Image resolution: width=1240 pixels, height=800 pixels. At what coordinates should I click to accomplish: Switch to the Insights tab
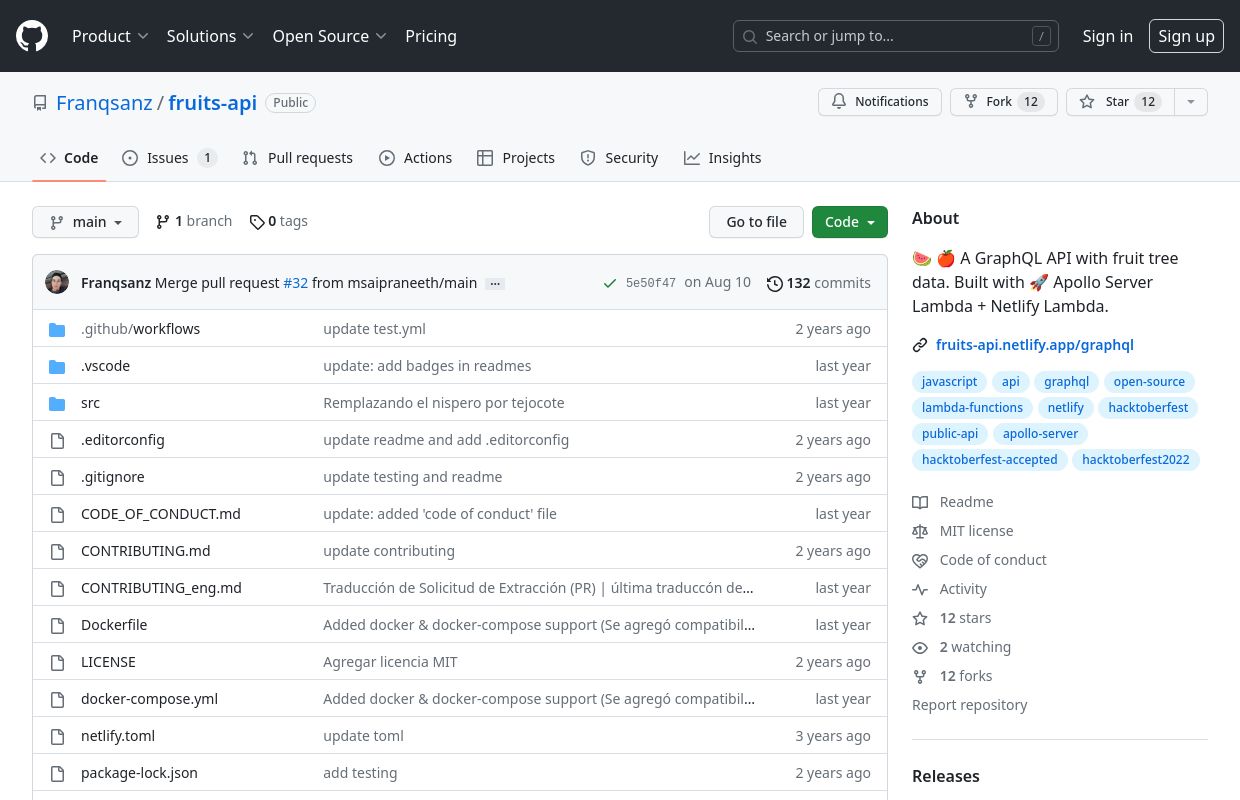(722, 158)
